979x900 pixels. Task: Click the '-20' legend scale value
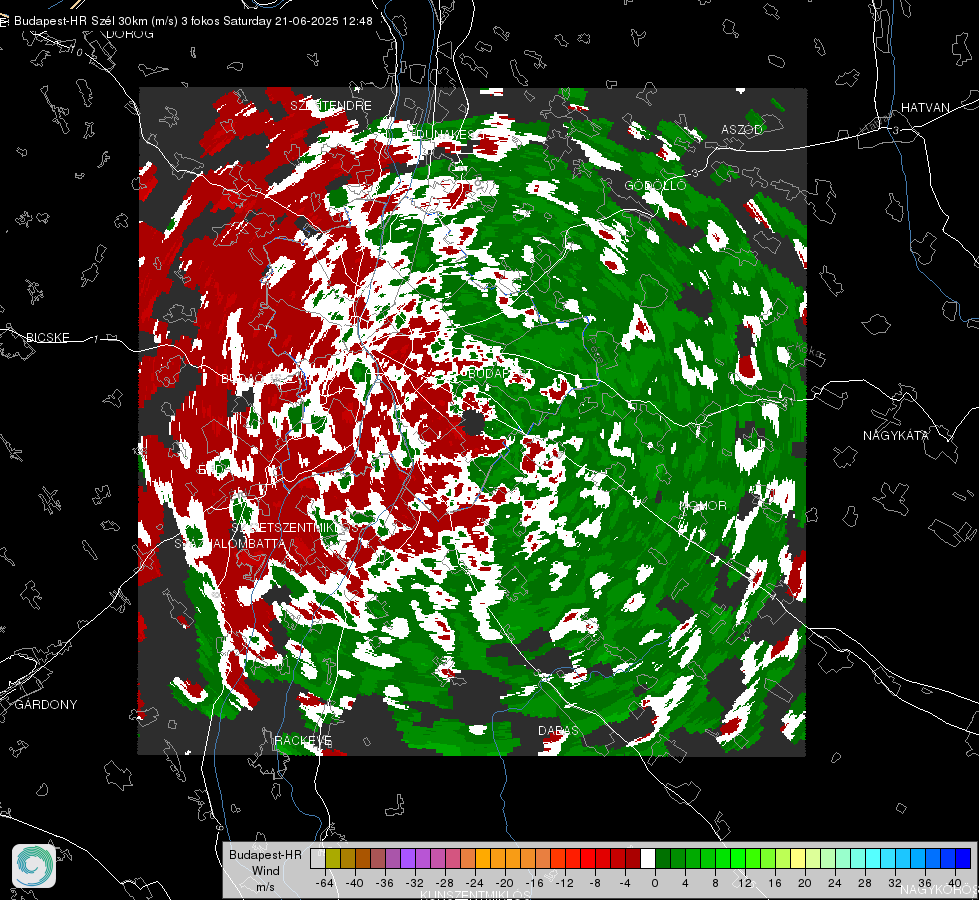tap(504, 883)
